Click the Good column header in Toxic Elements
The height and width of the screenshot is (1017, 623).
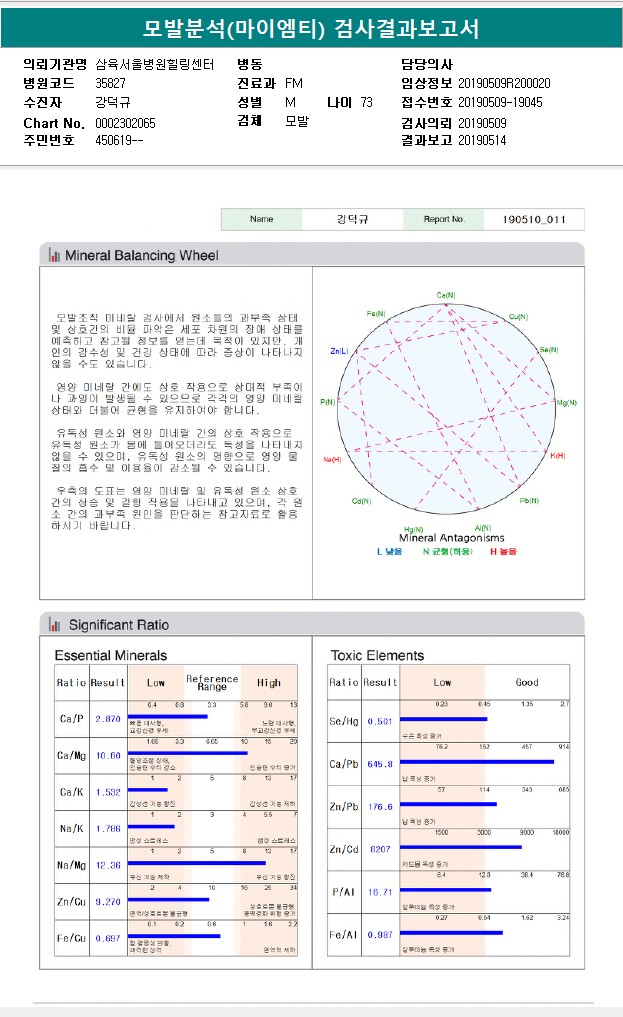pyautogui.click(x=527, y=682)
